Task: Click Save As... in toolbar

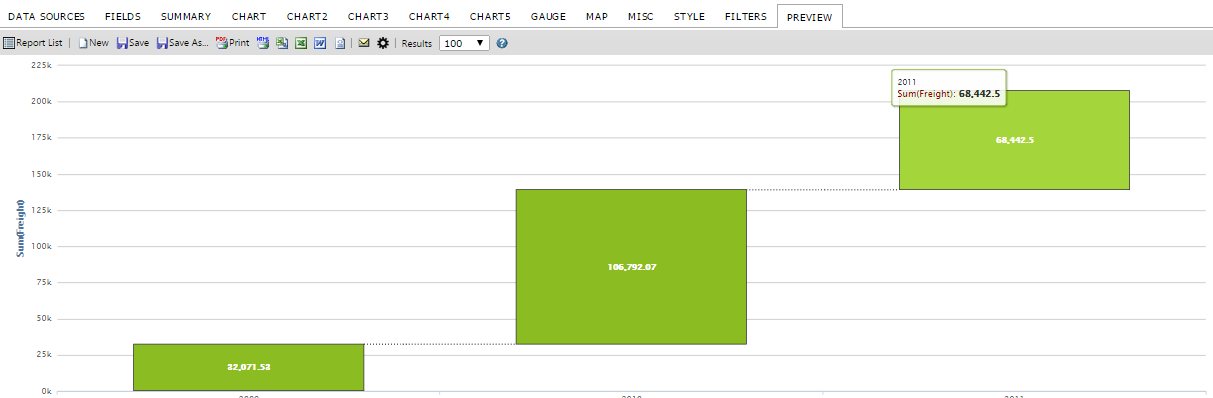Action: click(x=182, y=44)
